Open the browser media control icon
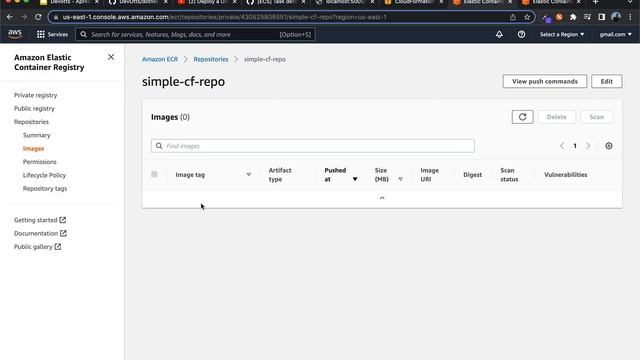This screenshot has width=640, height=360. [x=587, y=17]
